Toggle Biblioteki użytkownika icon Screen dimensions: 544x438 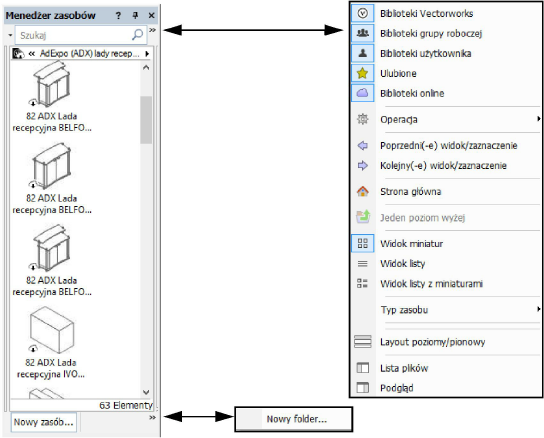[363, 53]
